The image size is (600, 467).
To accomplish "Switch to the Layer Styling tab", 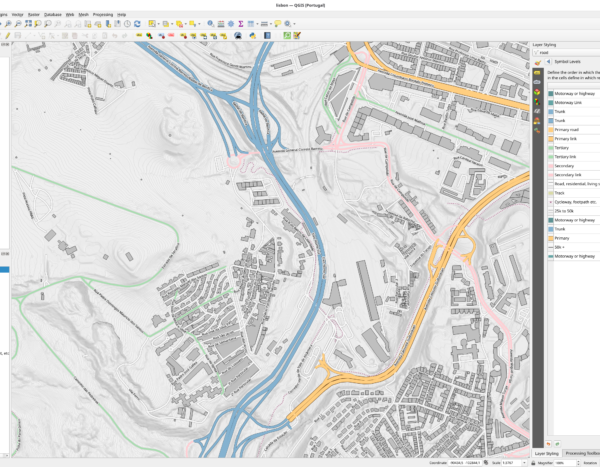I will 546,453.
